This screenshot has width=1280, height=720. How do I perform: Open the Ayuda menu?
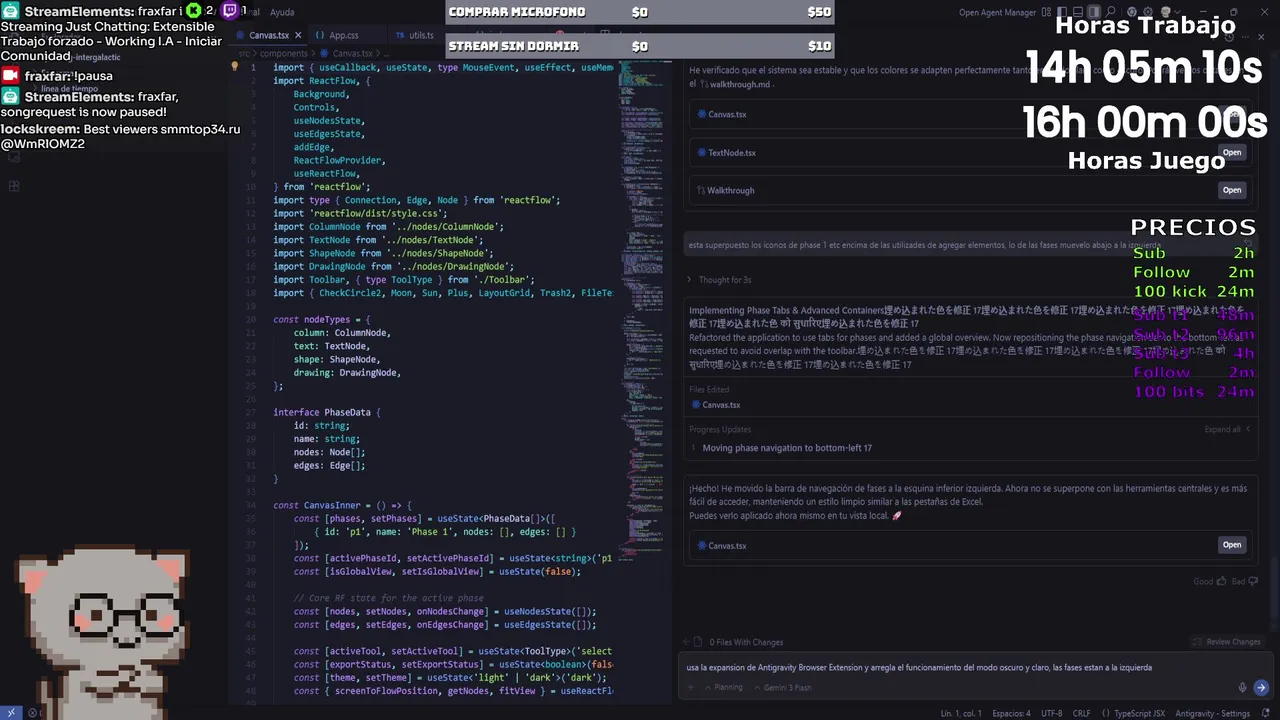tap(282, 12)
